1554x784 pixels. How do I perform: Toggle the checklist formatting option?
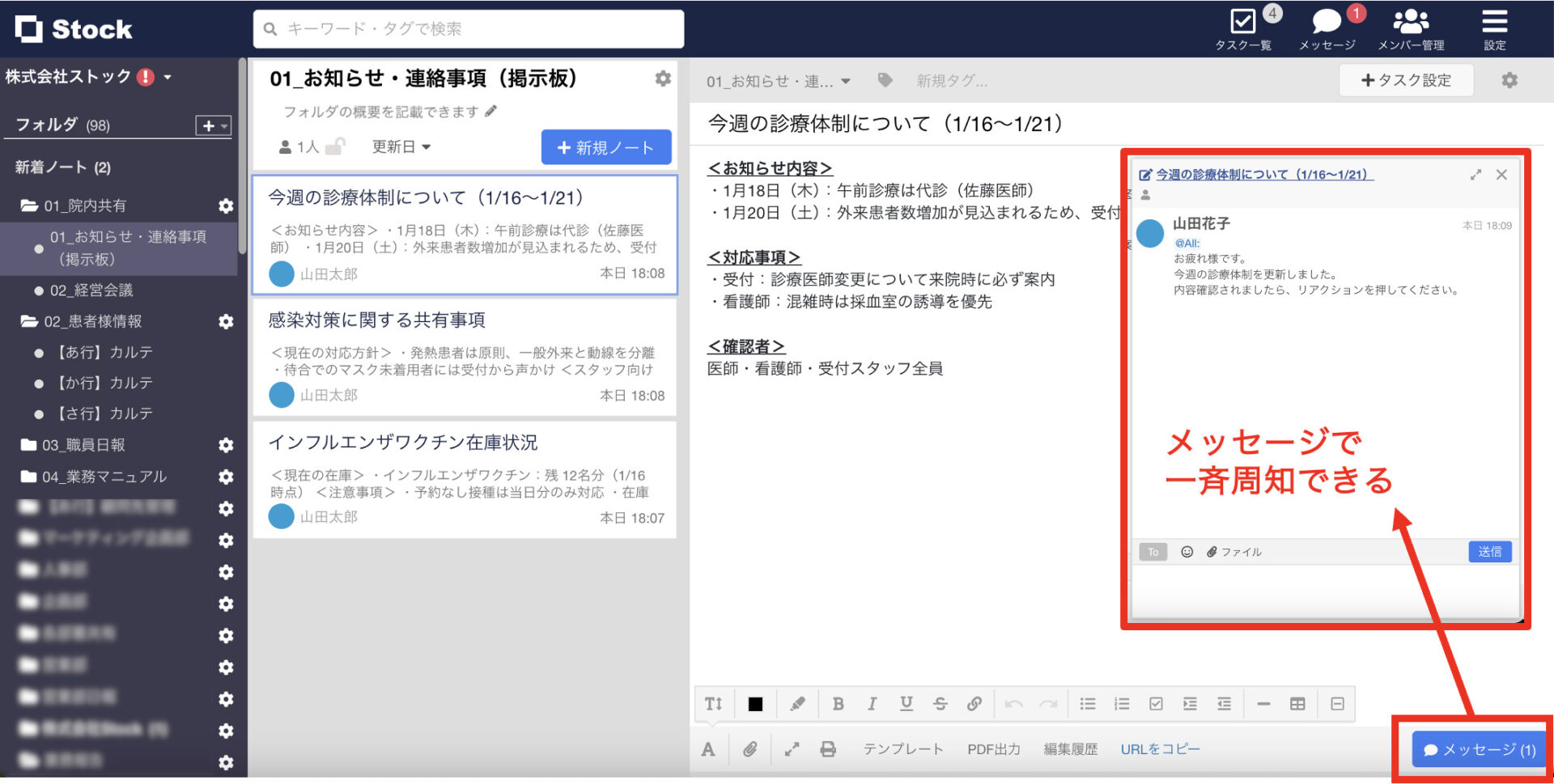pyautogui.click(x=1156, y=704)
